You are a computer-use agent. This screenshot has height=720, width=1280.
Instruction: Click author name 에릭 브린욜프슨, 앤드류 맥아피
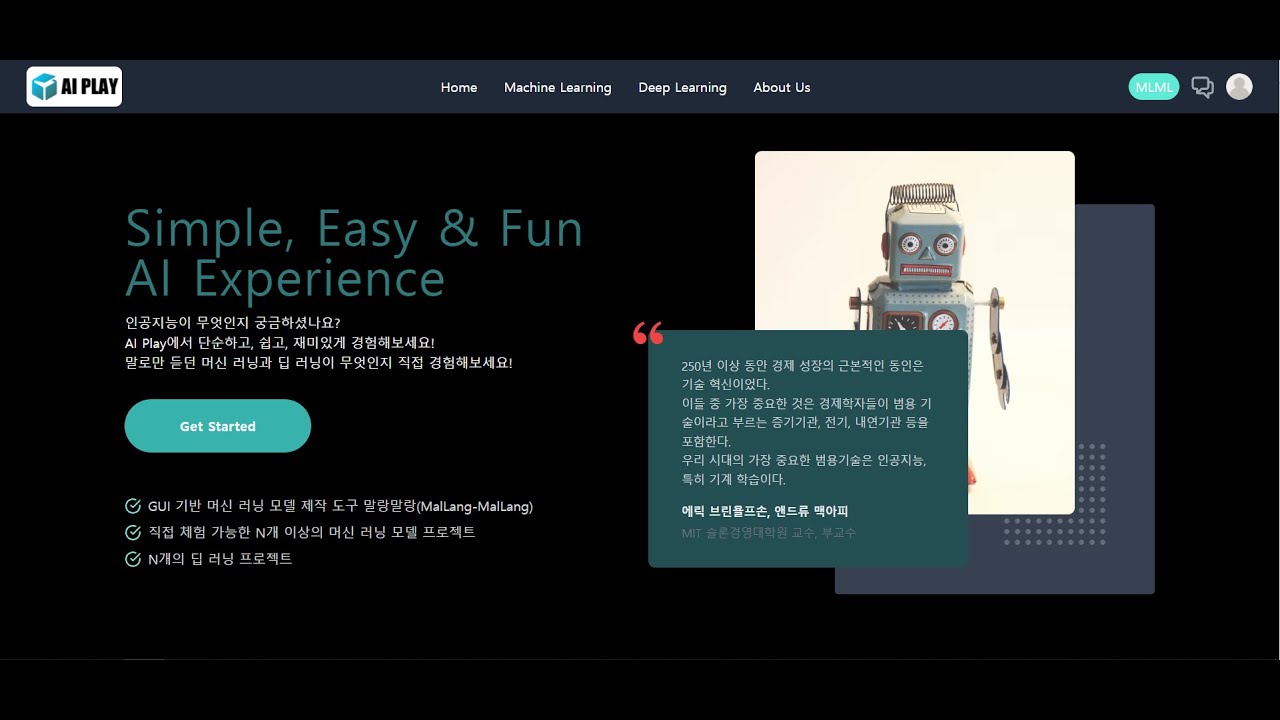(x=764, y=511)
